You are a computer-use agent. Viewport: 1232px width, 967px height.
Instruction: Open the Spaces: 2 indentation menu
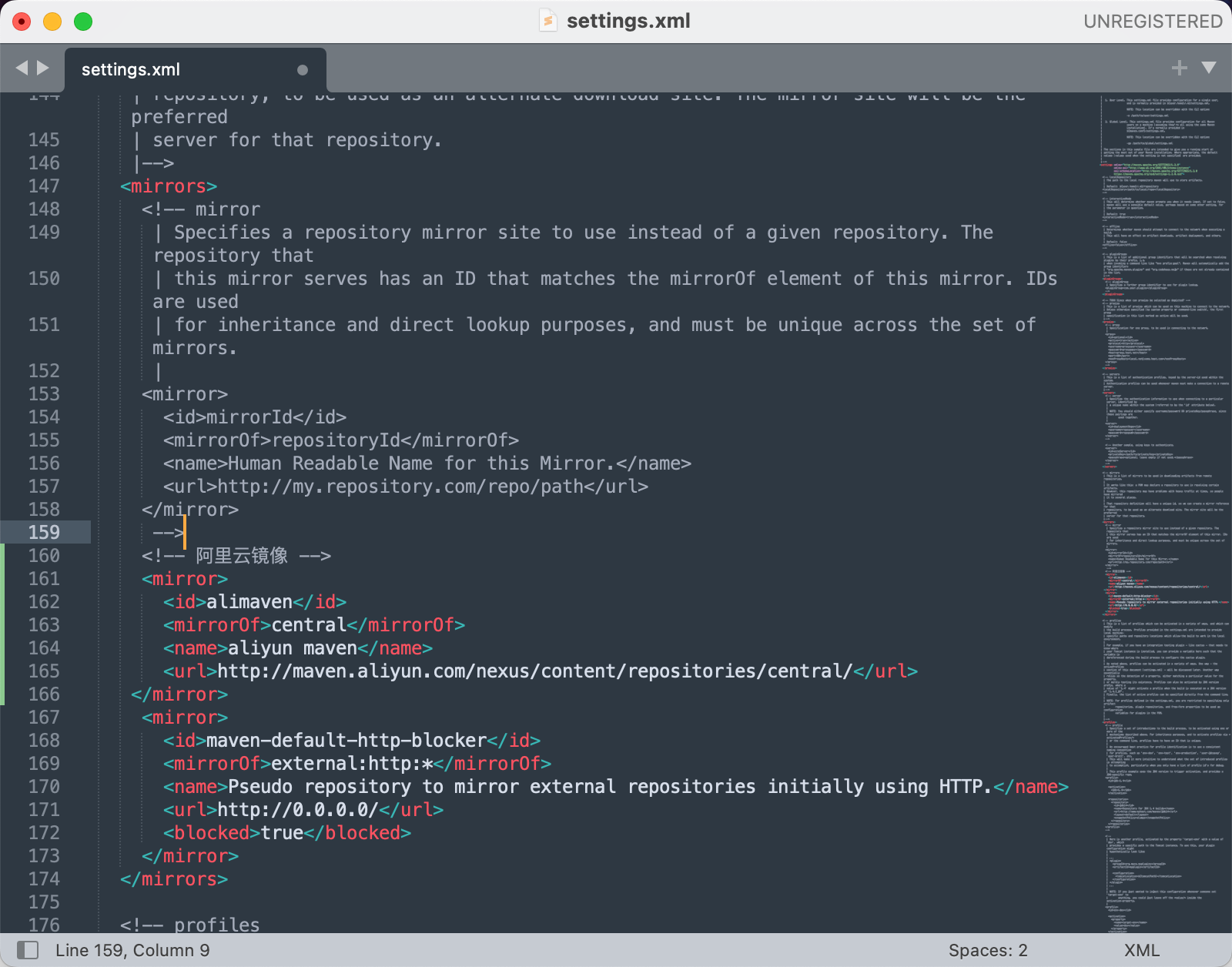[987, 950]
